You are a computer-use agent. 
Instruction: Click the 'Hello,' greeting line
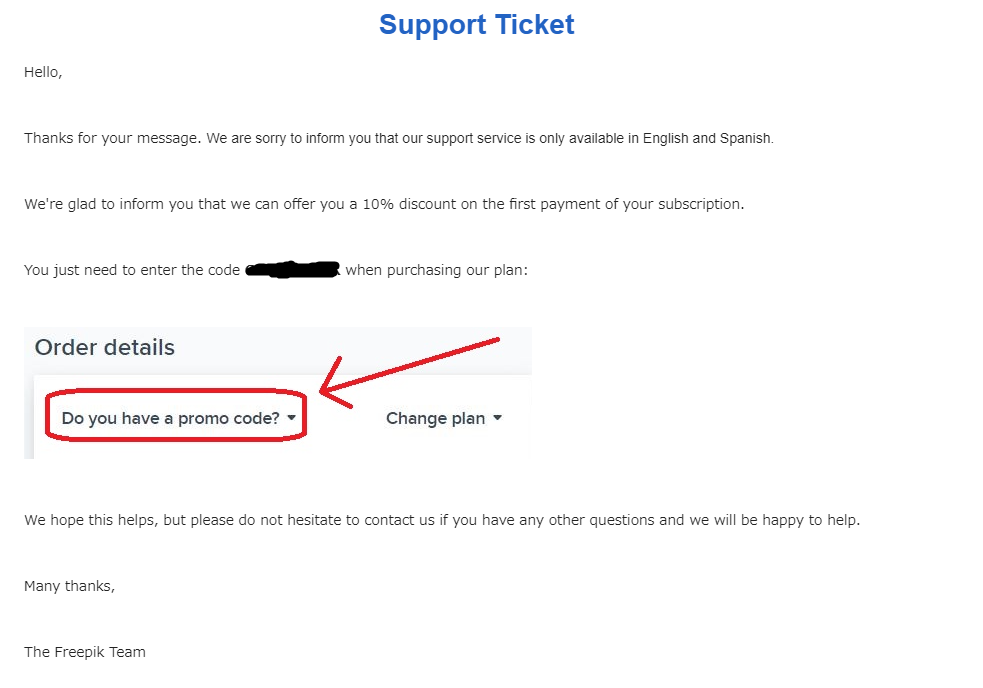pyautogui.click(x=43, y=72)
